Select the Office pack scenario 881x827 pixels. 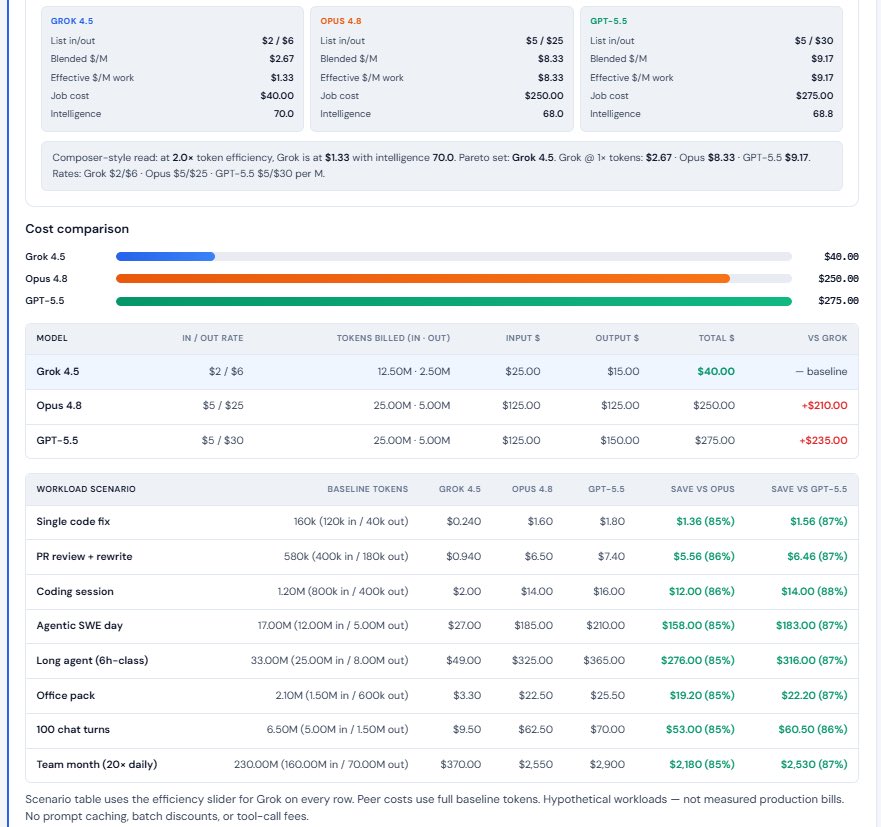click(x=66, y=695)
